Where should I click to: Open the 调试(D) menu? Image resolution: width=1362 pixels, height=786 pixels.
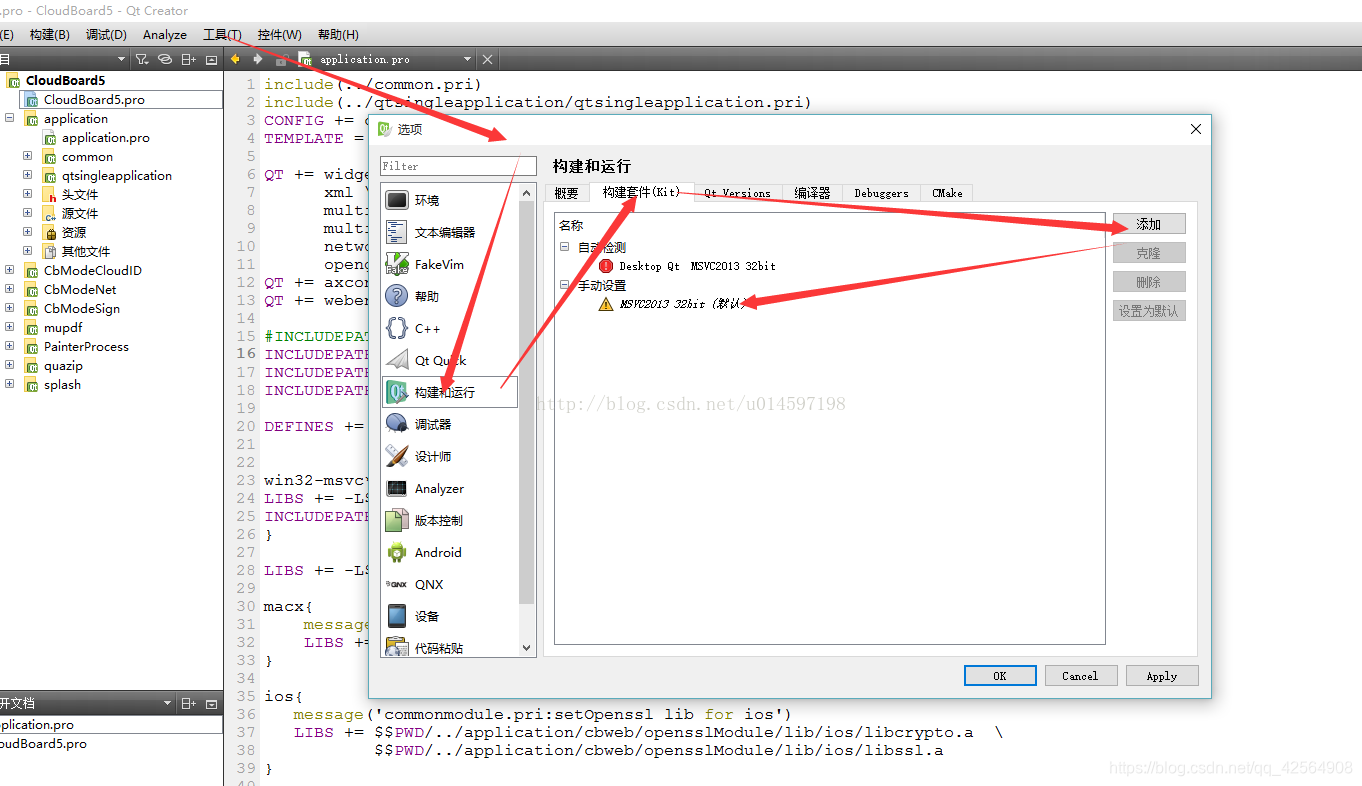[x=107, y=35]
